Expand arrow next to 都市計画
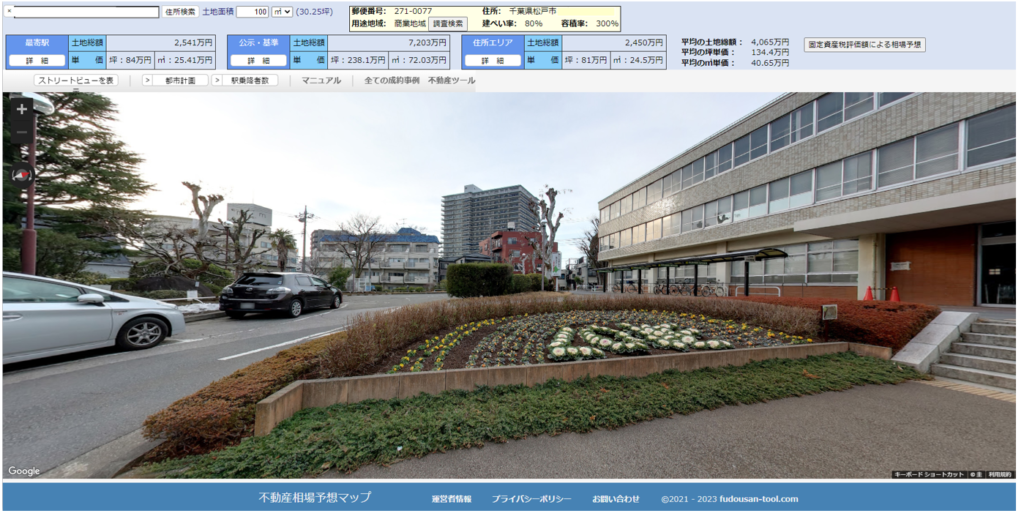The width and height of the screenshot is (1024, 516). pyautogui.click(x=147, y=80)
